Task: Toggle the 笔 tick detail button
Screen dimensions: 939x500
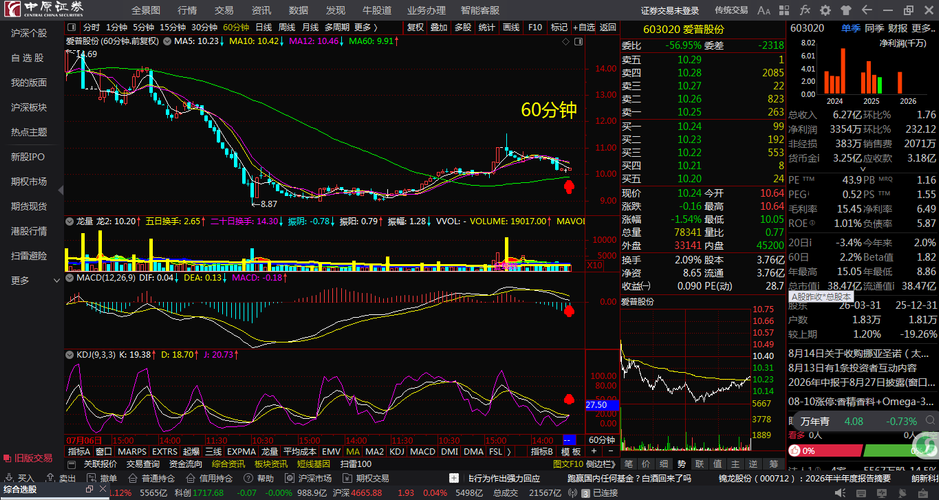Action: click(x=628, y=464)
